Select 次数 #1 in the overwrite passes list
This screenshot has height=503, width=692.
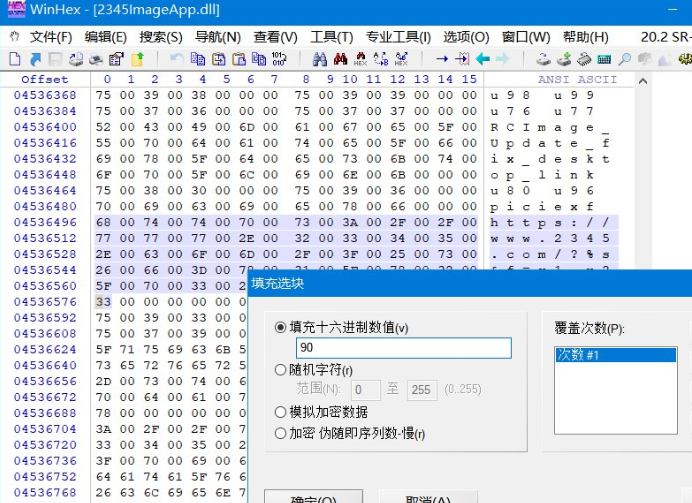coord(615,355)
